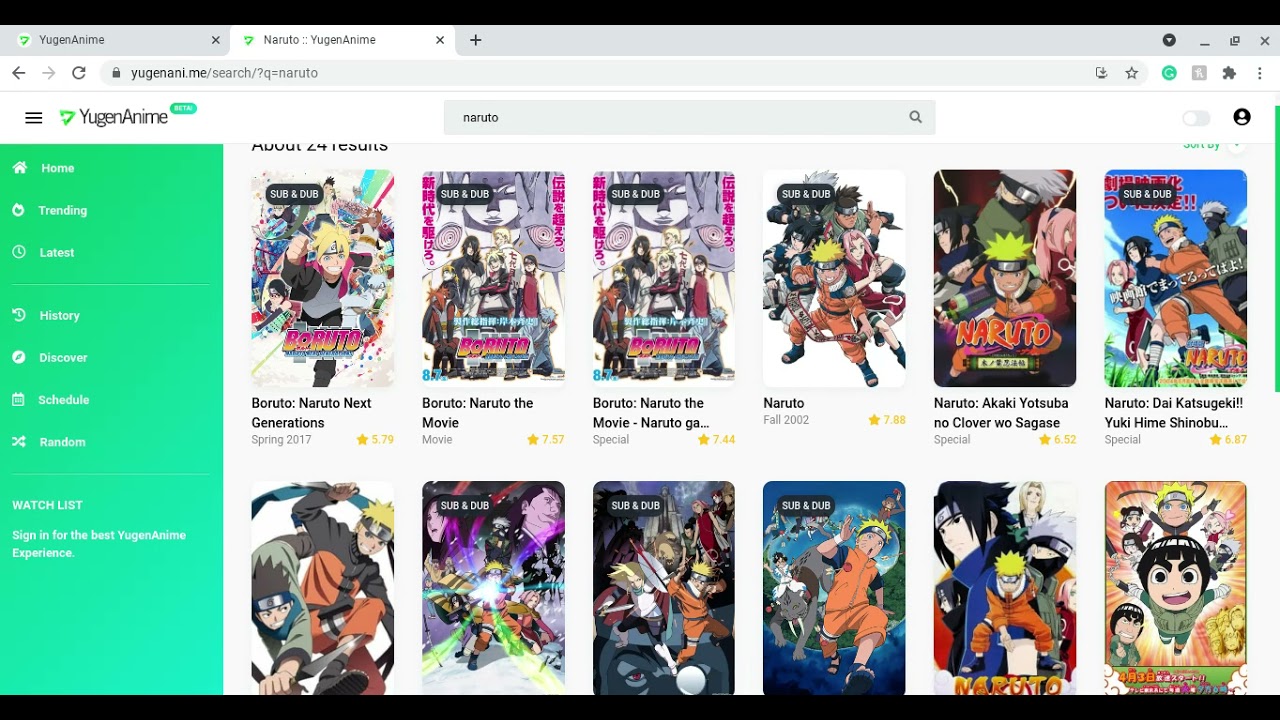Viewport: 1280px width, 720px height.
Task: Open Naruto: Akaki Yotsuba poster
Action: pyautogui.click(x=1005, y=278)
